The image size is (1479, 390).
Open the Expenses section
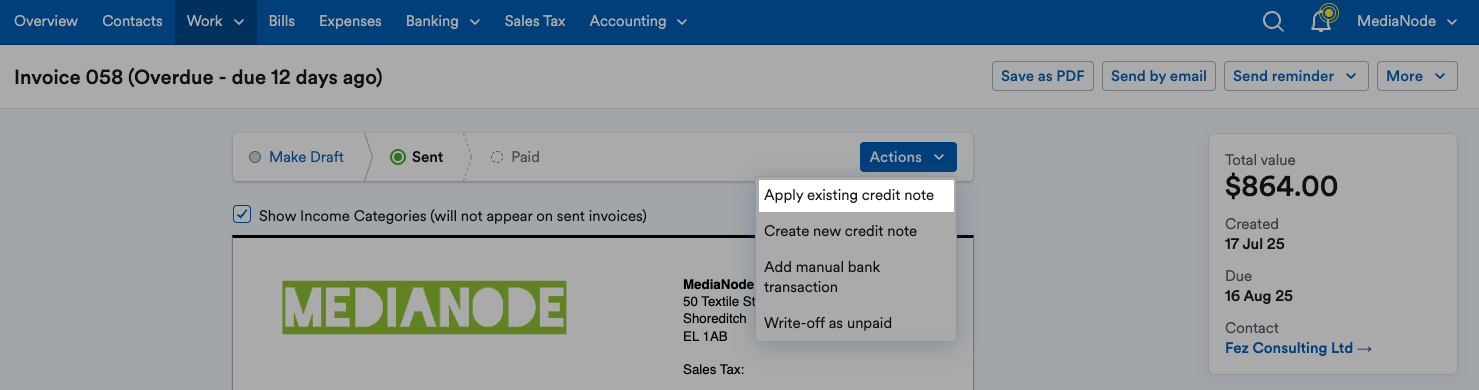pos(350,21)
